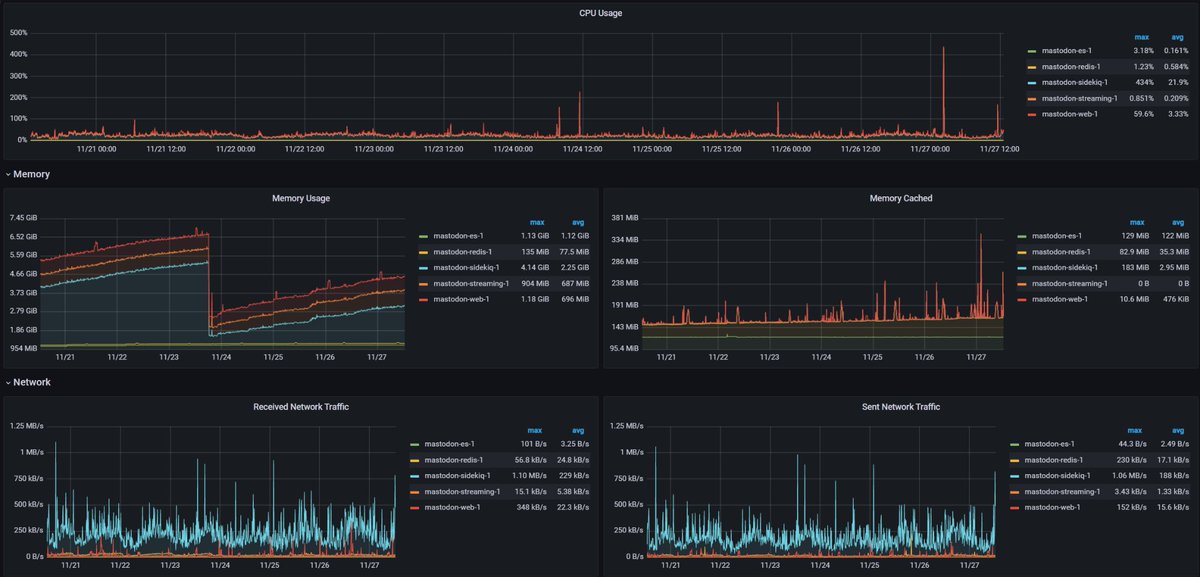
Task: Click the 82.9 MiB value in Memory Cached legend
Action: [x=1133, y=251]
